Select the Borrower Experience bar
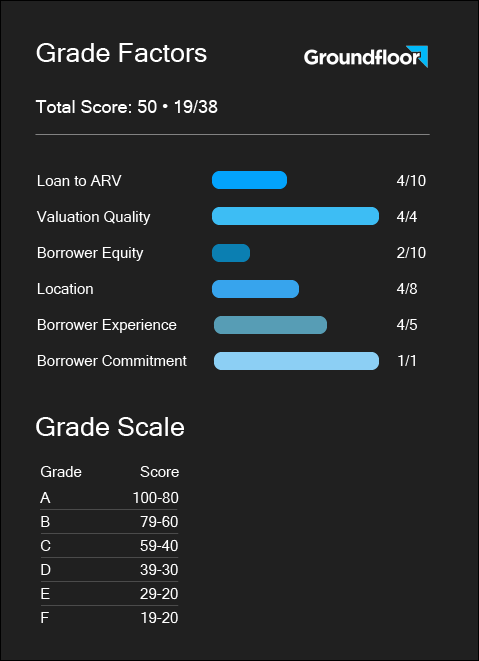The image size is (479, 661). 270,325
